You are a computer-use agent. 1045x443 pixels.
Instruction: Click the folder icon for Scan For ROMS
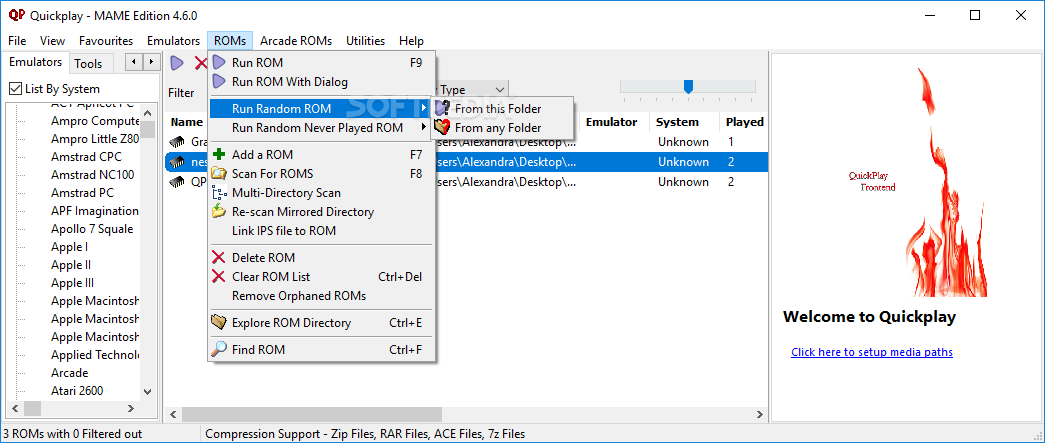coord(219,174)
